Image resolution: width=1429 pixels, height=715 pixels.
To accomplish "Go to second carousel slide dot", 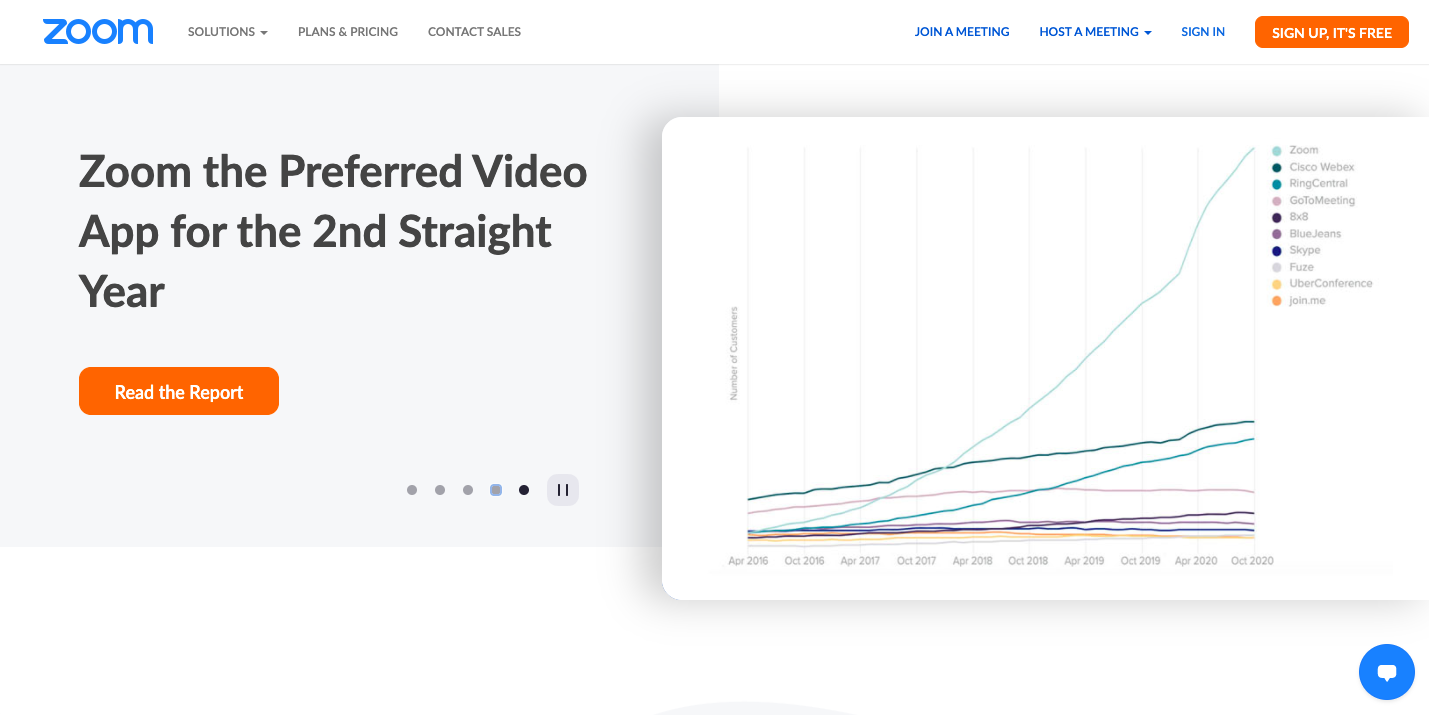I will [x=440, y=490].
